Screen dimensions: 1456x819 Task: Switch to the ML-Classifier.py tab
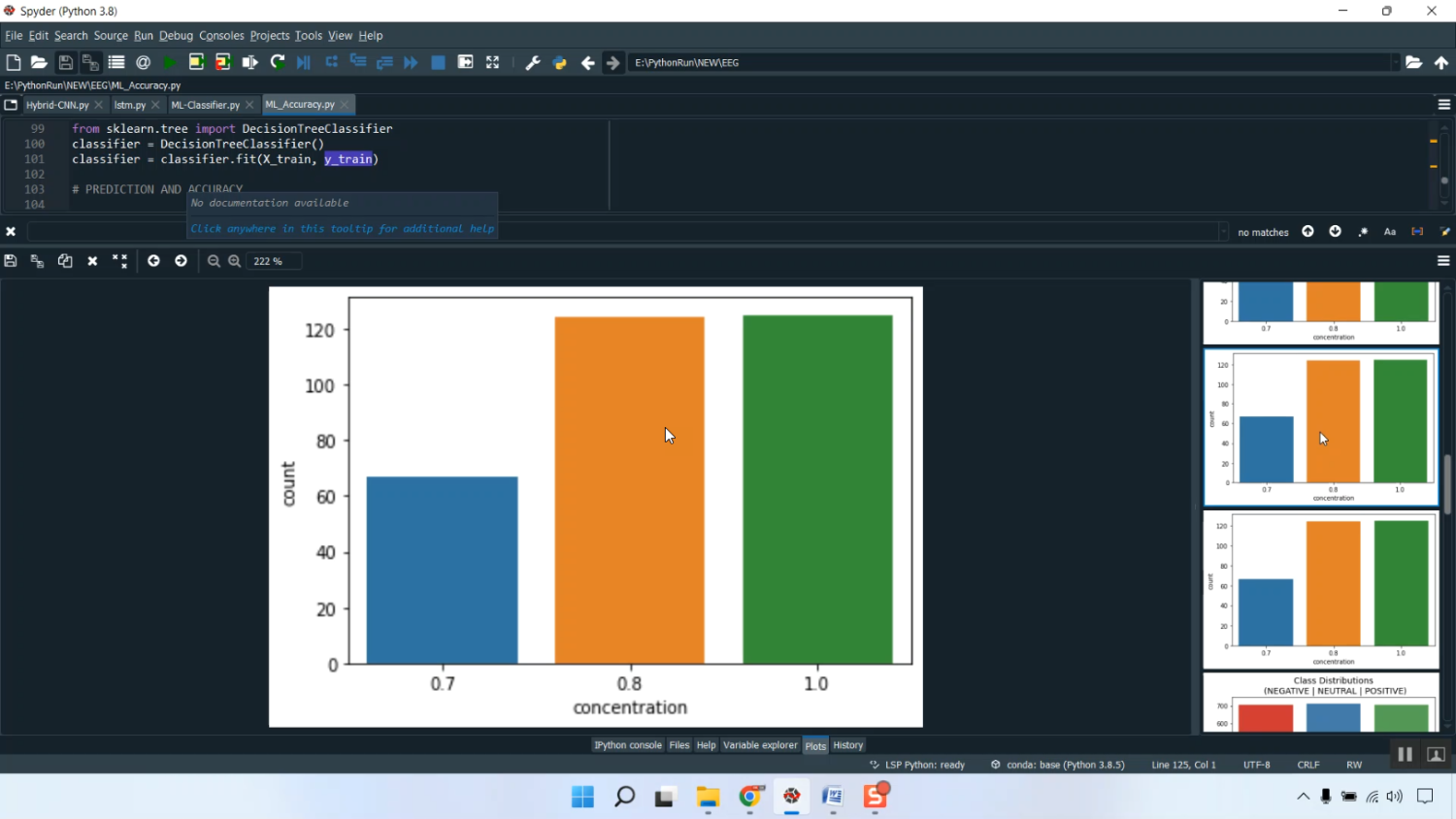pos(205,105)
